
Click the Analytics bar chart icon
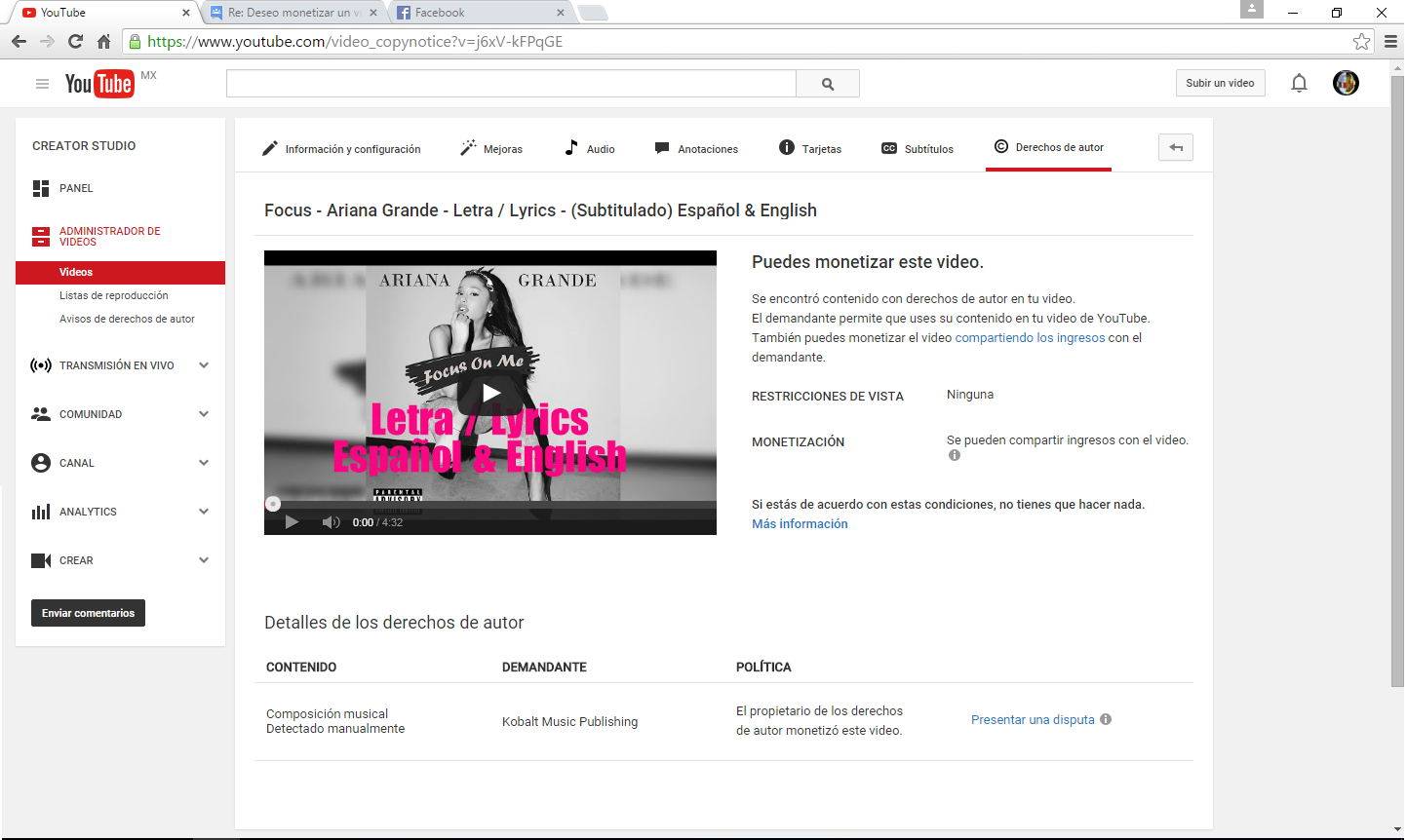(41, 512)
